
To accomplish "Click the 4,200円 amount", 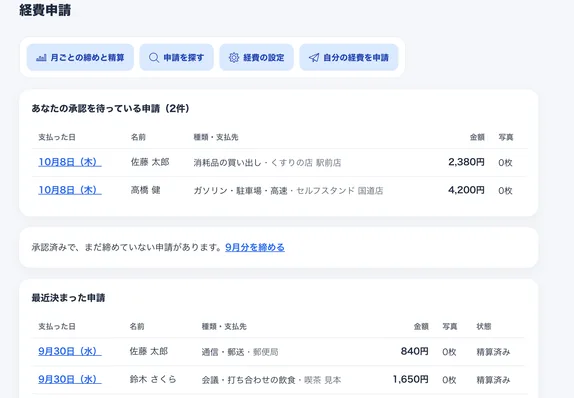I will point(466,190).
